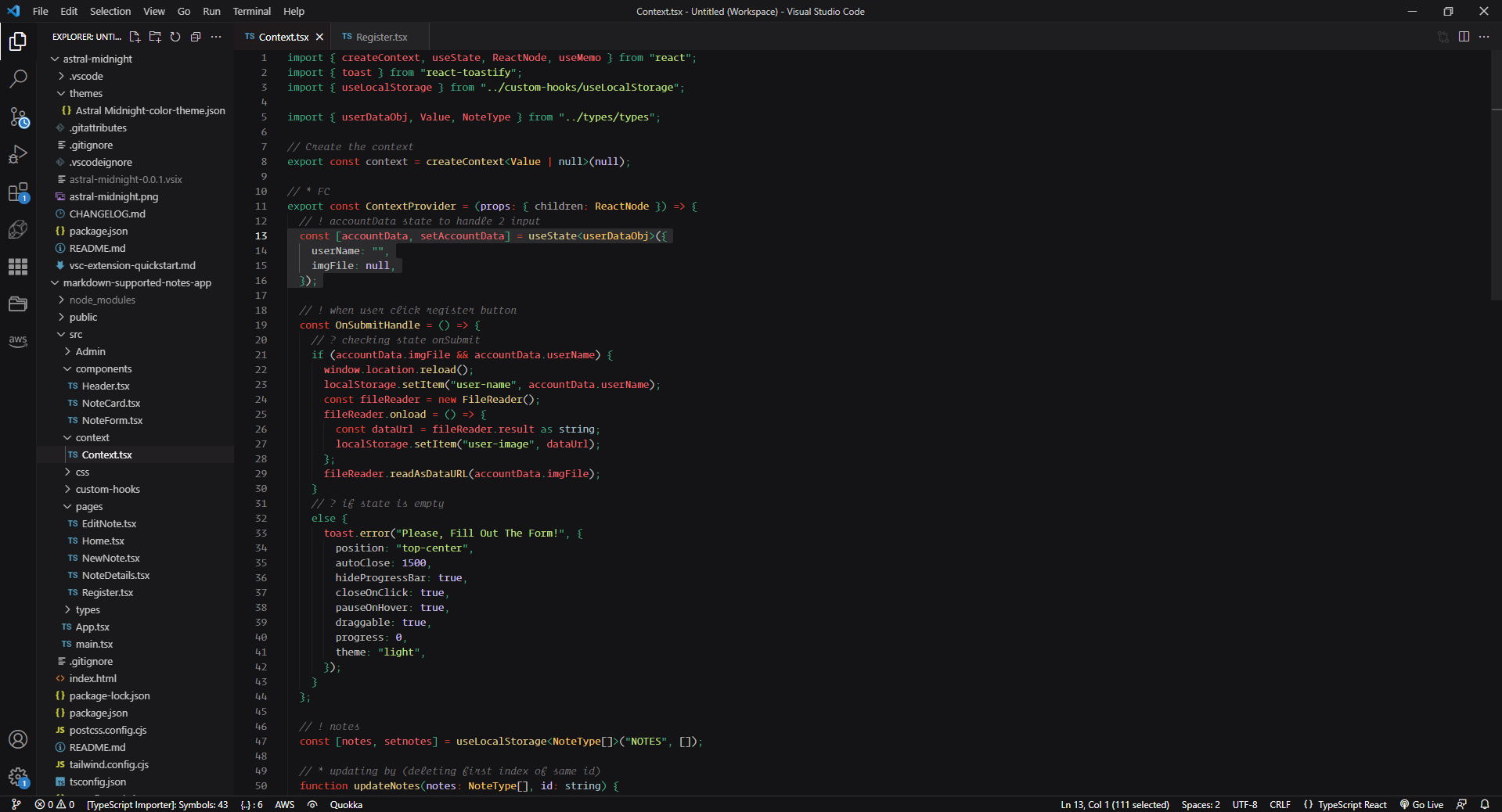Screen dimensions: 1502x812
Task: Open the Search view icon
Action: pyautogui.click(x=18, y=78)
